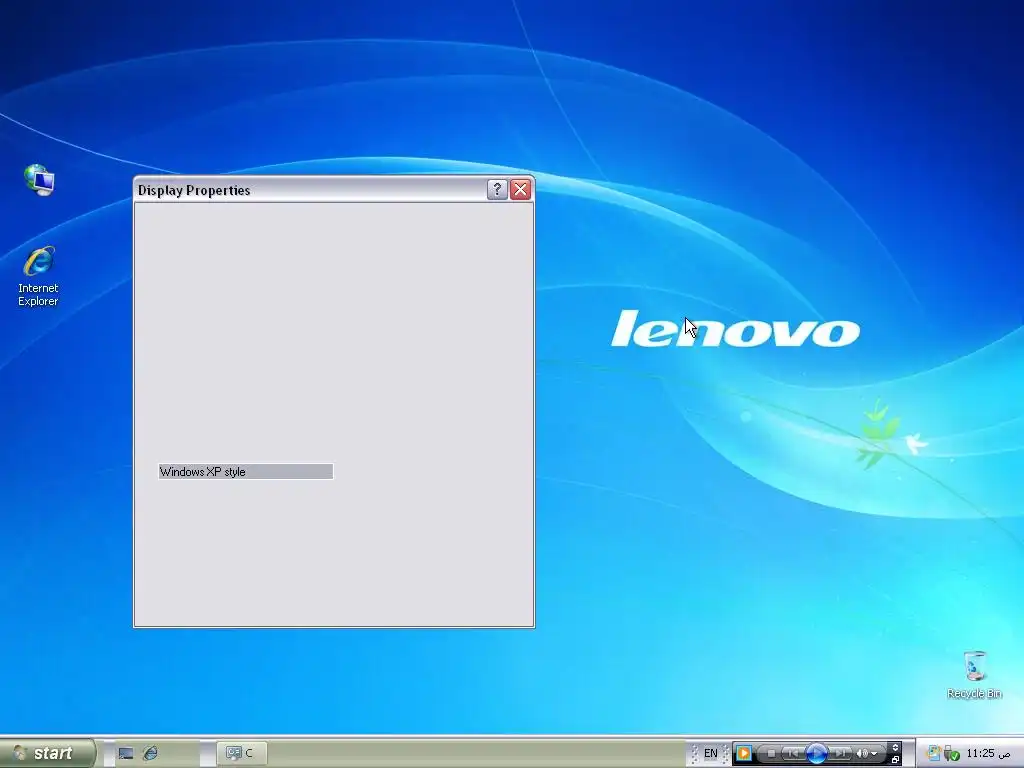The image size is (1024, 768).
Task: Open the Start menu
Action: tap(47, 753)
